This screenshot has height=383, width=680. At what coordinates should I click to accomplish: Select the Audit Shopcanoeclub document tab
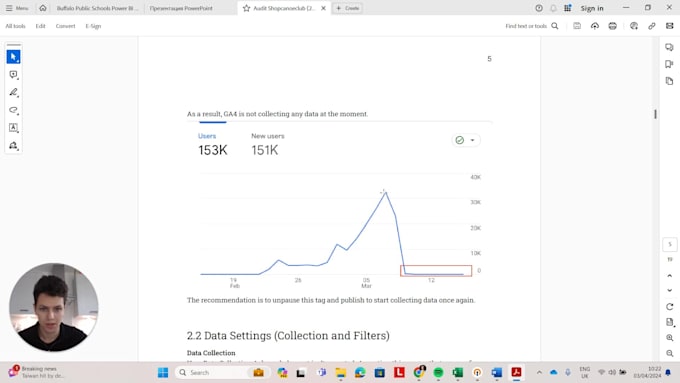pos(284,8)
